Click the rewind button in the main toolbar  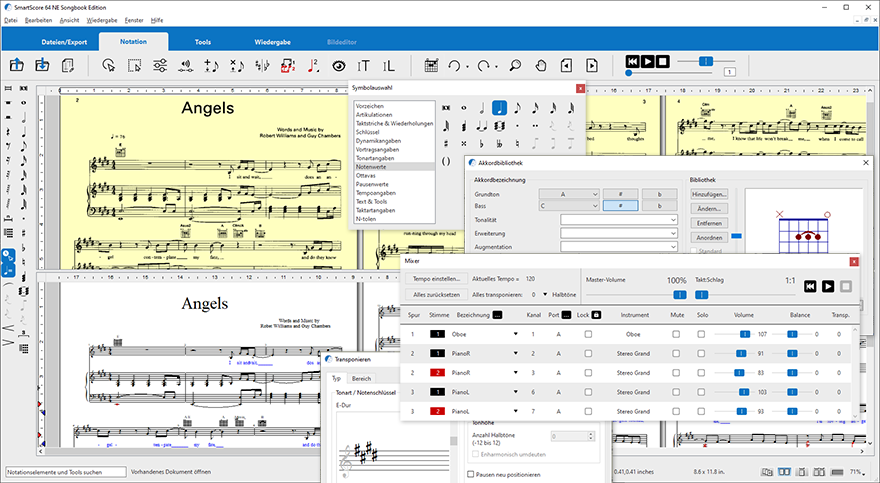631,62
